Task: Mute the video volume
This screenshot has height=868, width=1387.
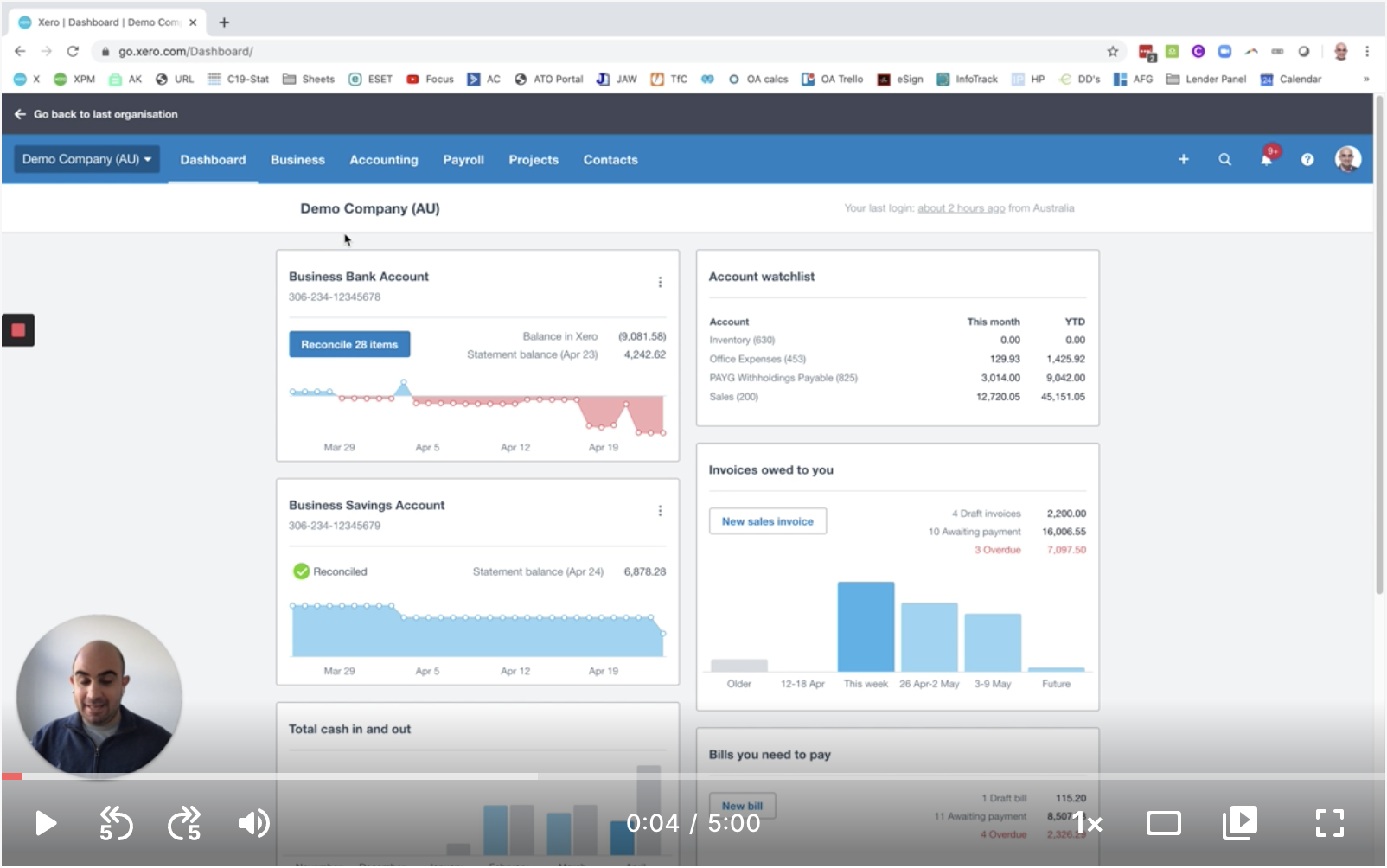Action: [x=253, y=823]
